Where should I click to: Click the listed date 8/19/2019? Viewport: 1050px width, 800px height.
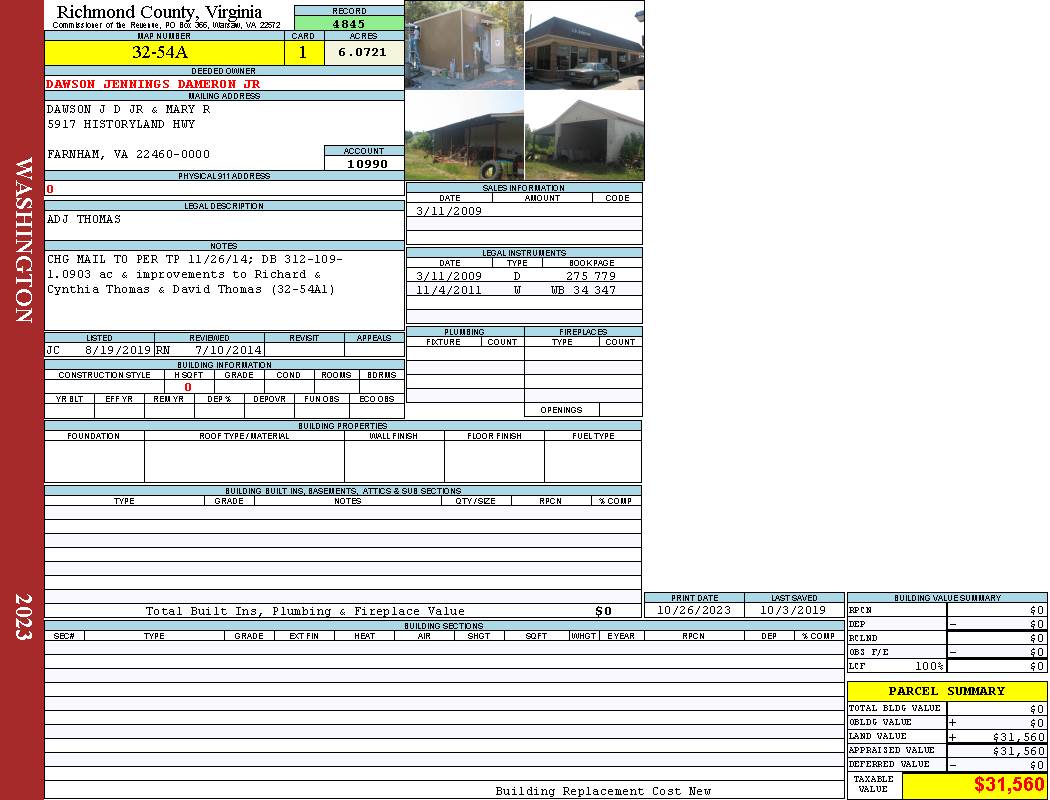(118, 351)
